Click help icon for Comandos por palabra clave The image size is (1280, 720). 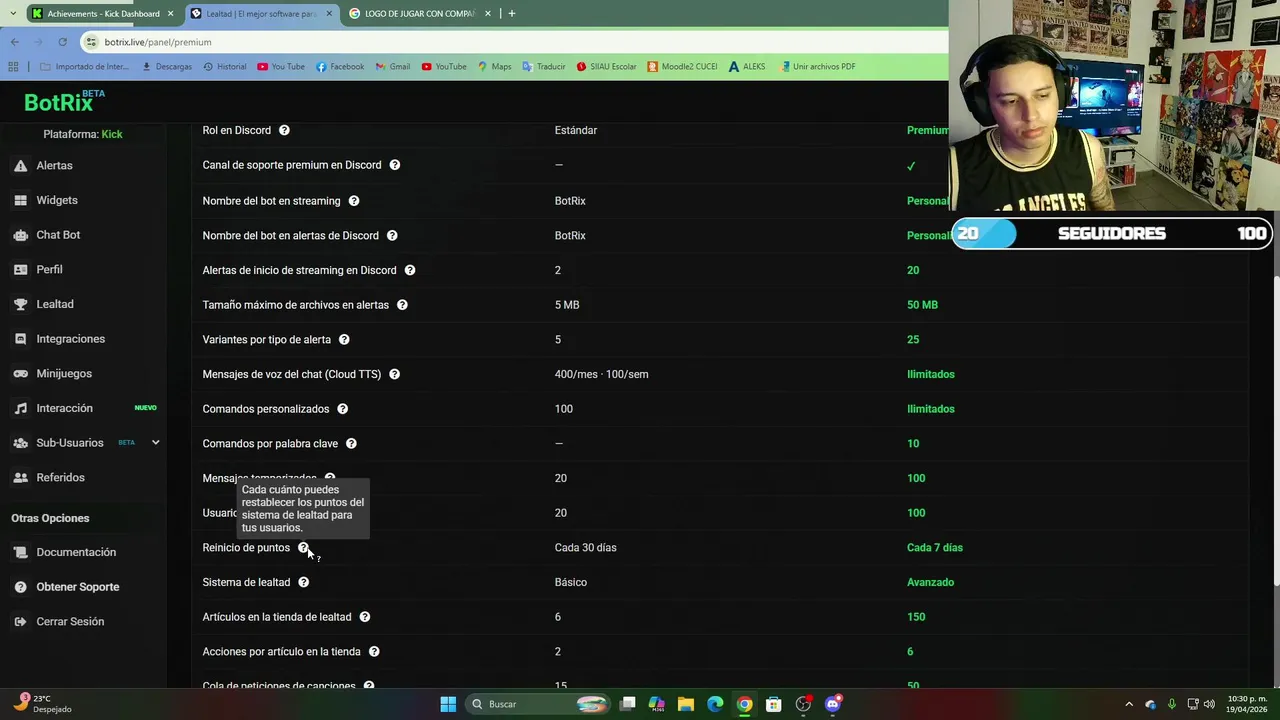tap(351, 444)
